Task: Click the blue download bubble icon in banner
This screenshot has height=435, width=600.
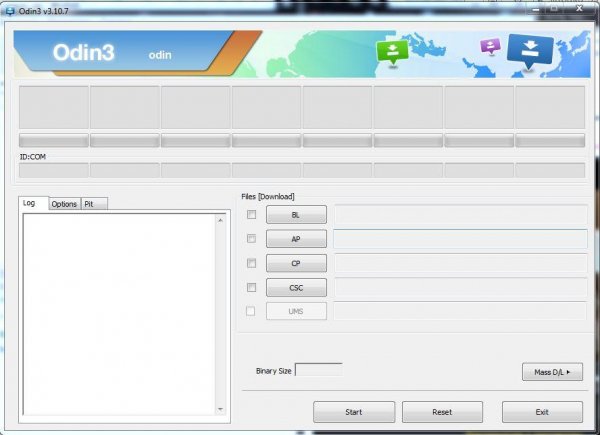Action: click(x=530, y=51)
